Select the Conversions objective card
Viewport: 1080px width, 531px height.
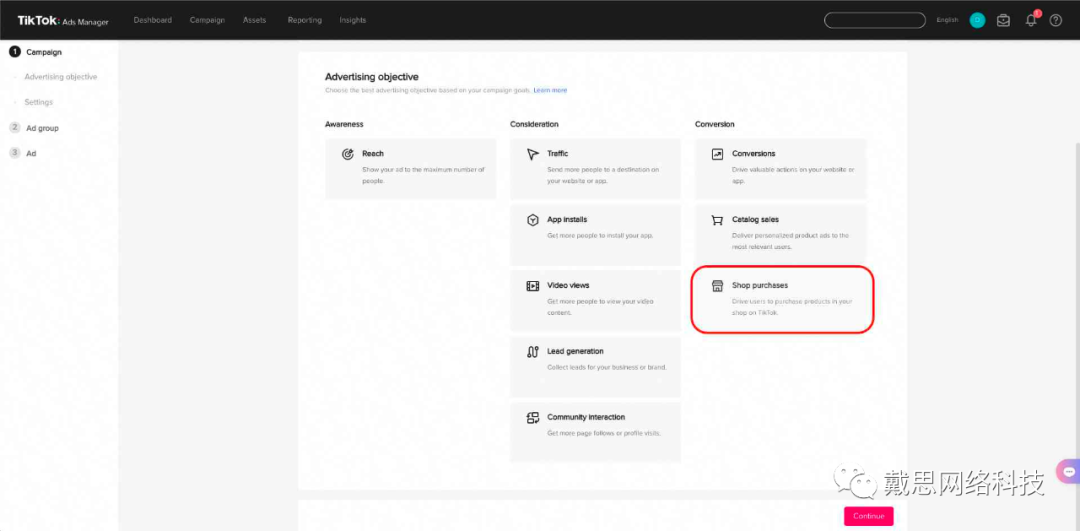(x=780, y=169)
